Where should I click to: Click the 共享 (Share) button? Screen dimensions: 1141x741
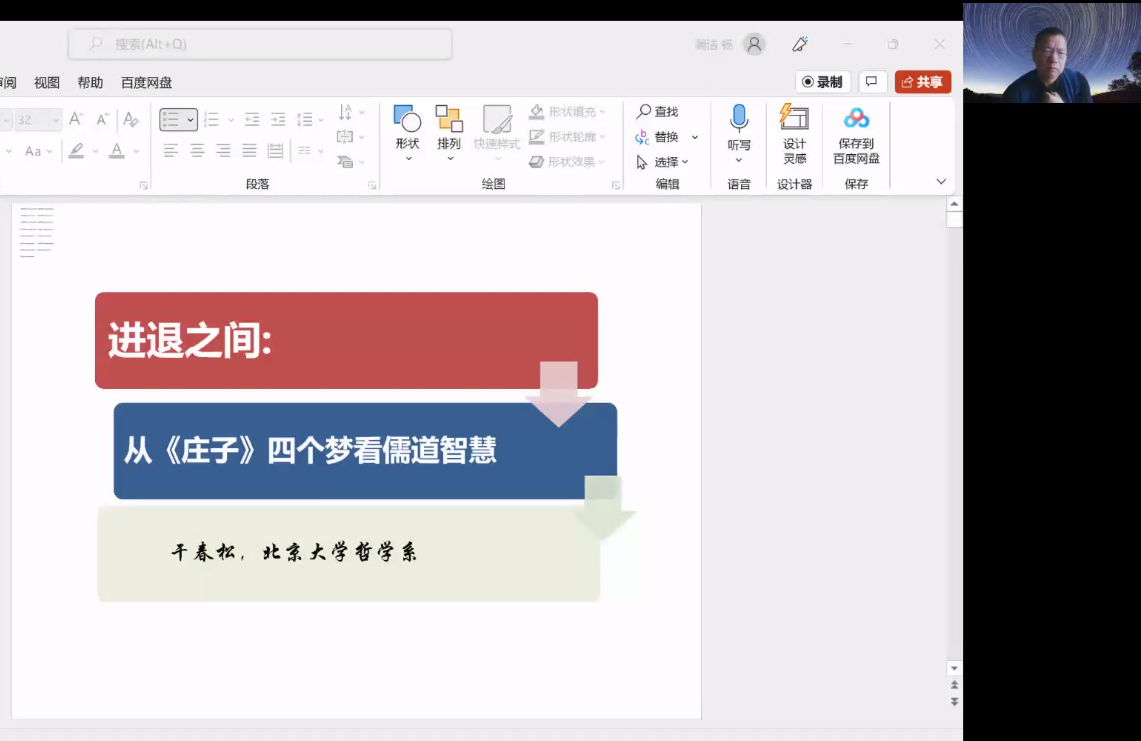922,82
